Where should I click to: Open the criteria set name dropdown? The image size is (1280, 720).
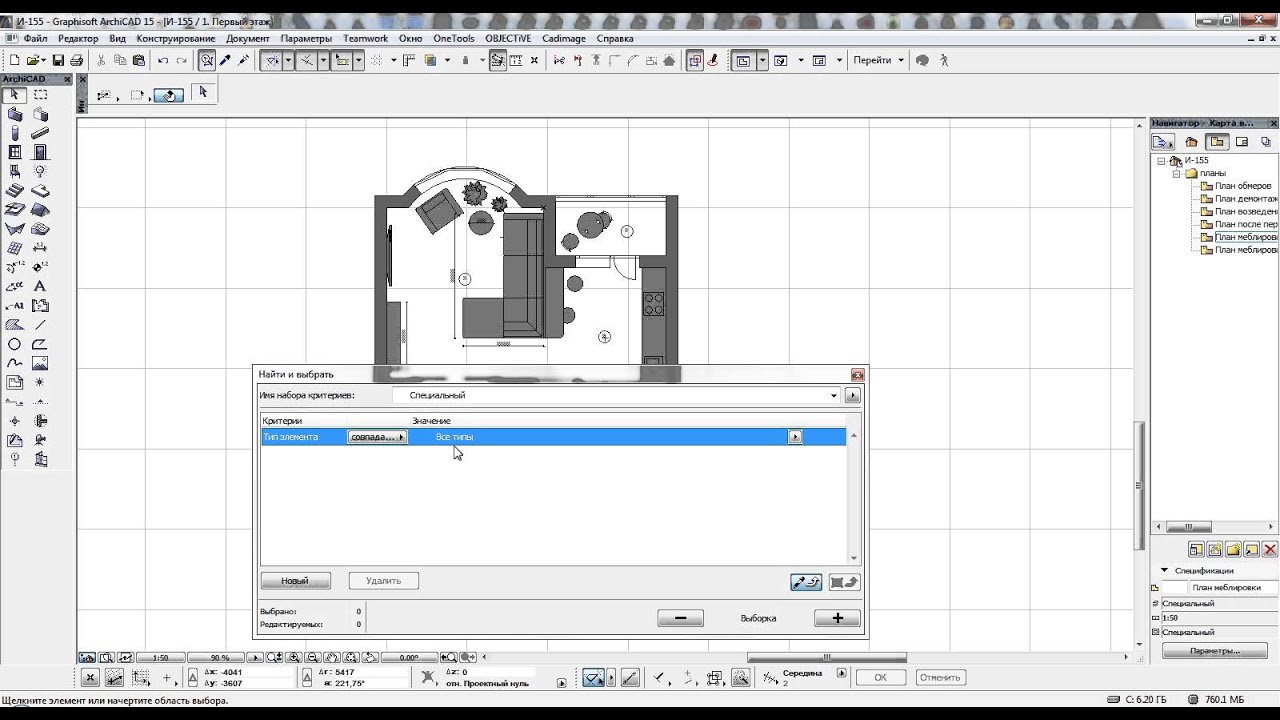click(834, 396)
